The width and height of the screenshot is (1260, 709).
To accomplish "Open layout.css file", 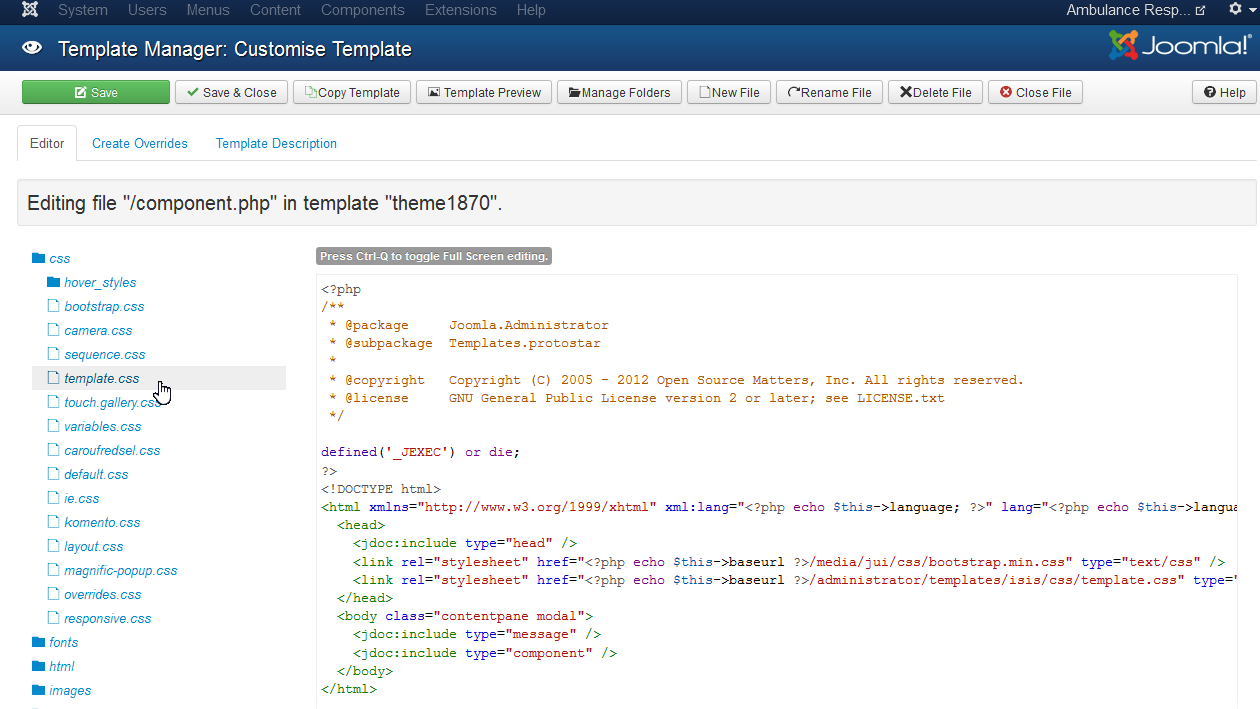I will [94, 547].
